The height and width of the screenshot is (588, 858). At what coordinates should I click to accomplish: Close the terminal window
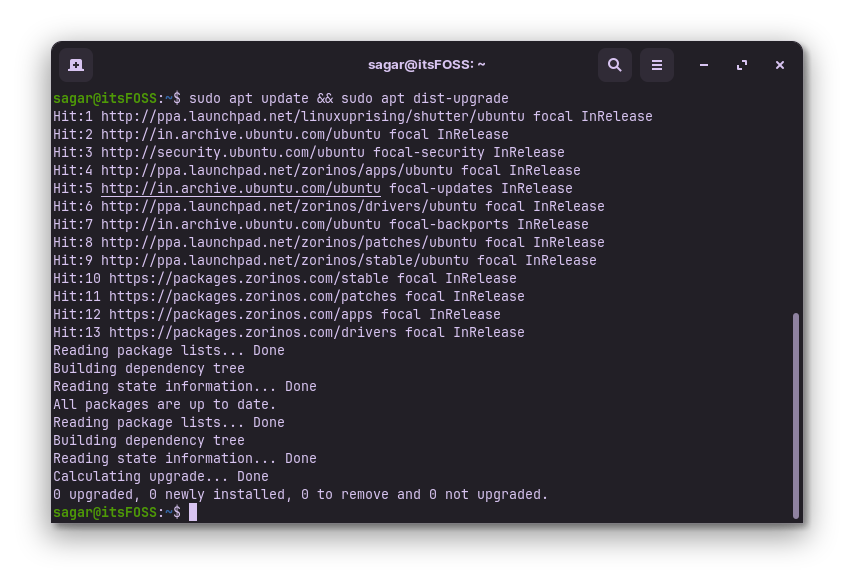(x=780, y=65)
